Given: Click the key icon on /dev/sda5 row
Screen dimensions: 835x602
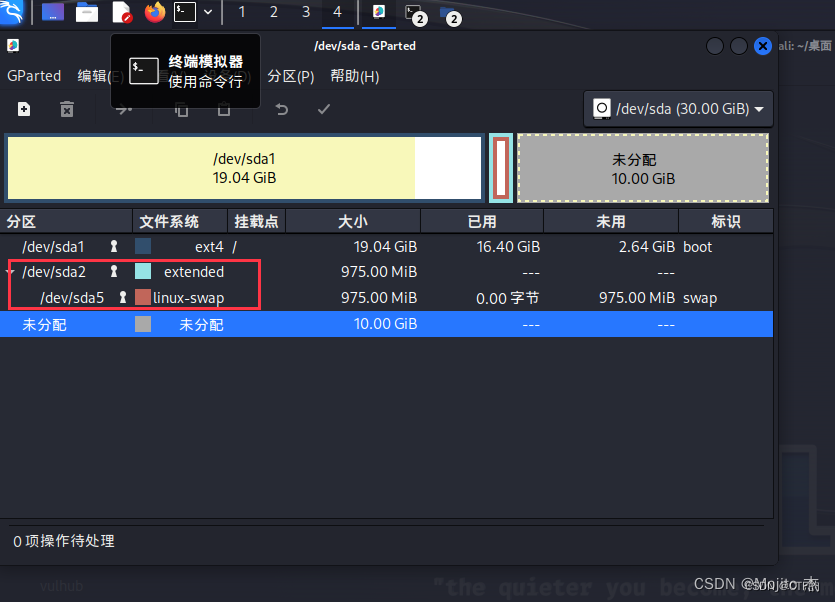Looking at the screenshot, I should (x=123, y=297).
